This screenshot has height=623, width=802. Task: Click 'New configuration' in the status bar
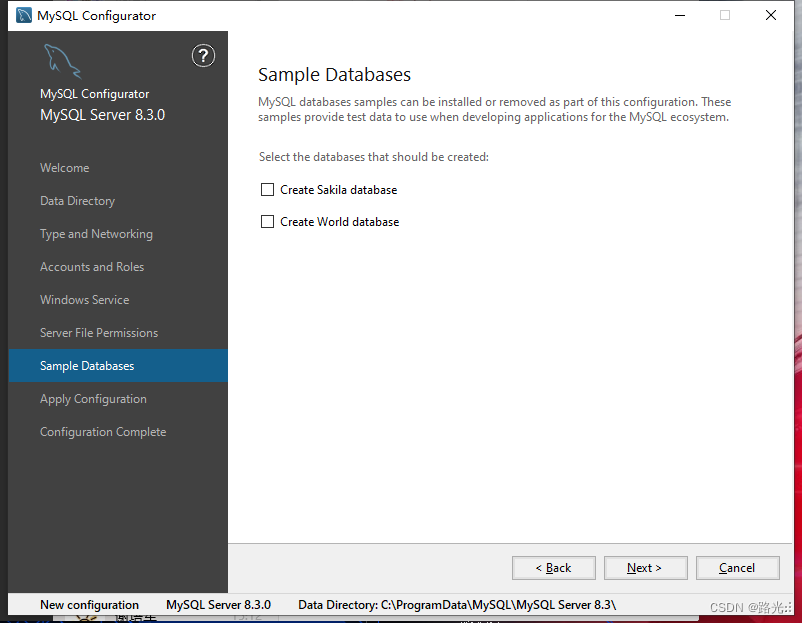89,604
